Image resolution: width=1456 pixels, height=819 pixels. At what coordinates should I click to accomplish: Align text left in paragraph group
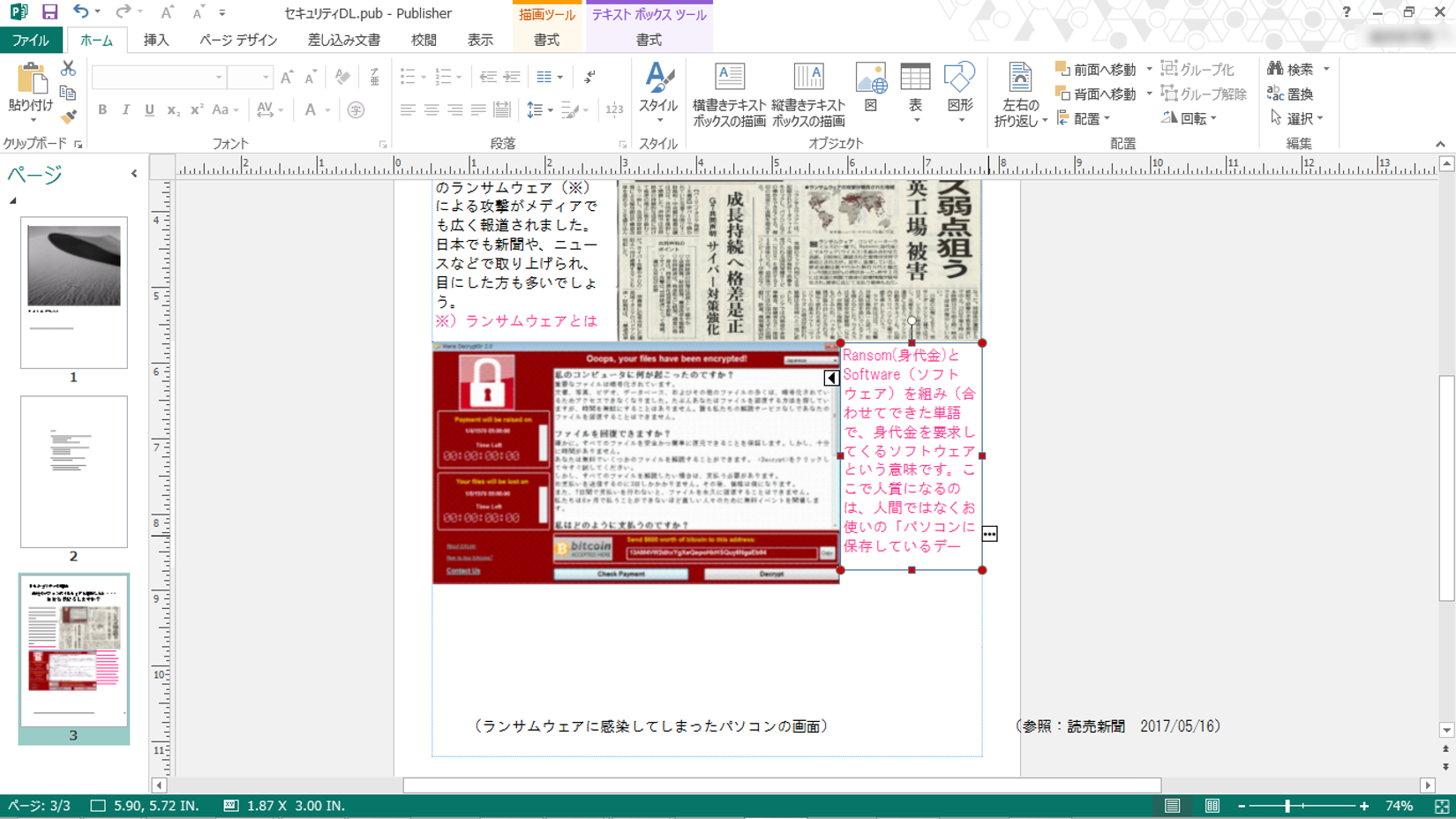pyautogui.click(x=408, y=110)
